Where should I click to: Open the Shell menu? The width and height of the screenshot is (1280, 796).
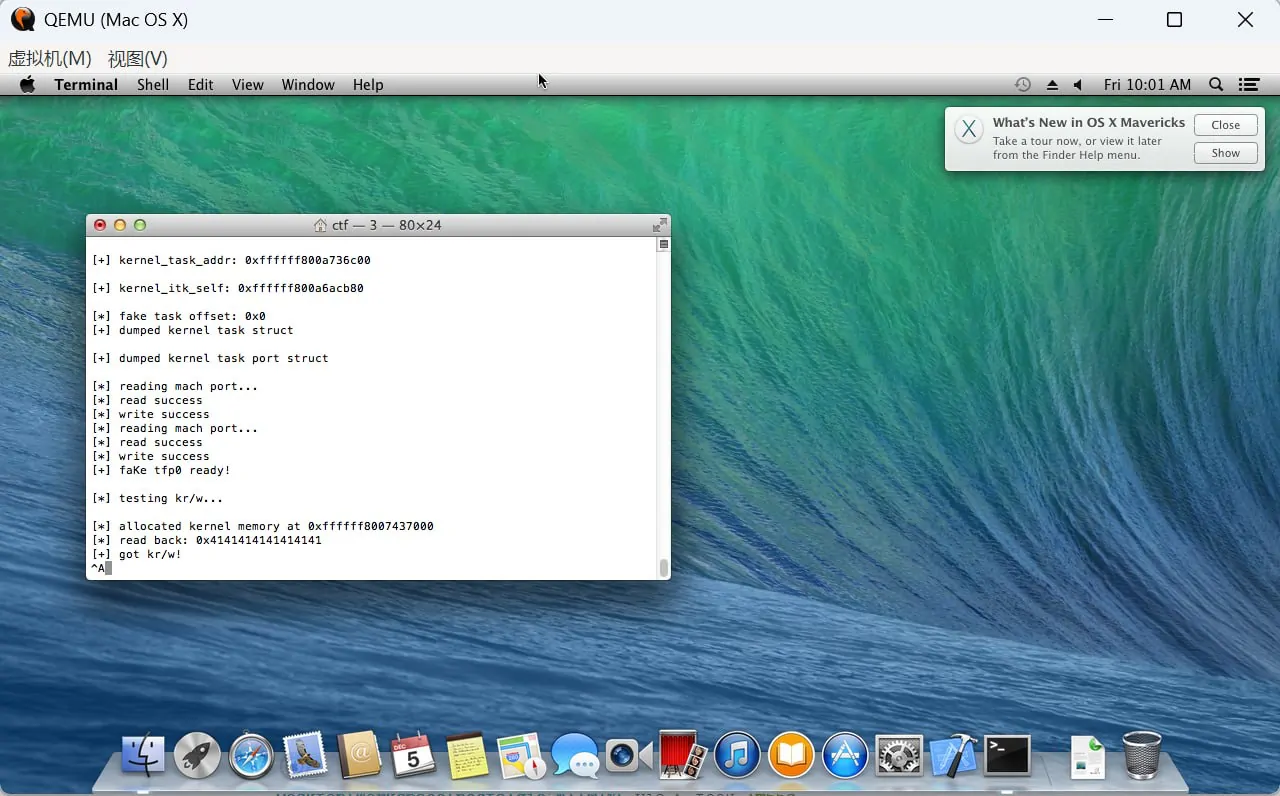(x=152, y=85)
